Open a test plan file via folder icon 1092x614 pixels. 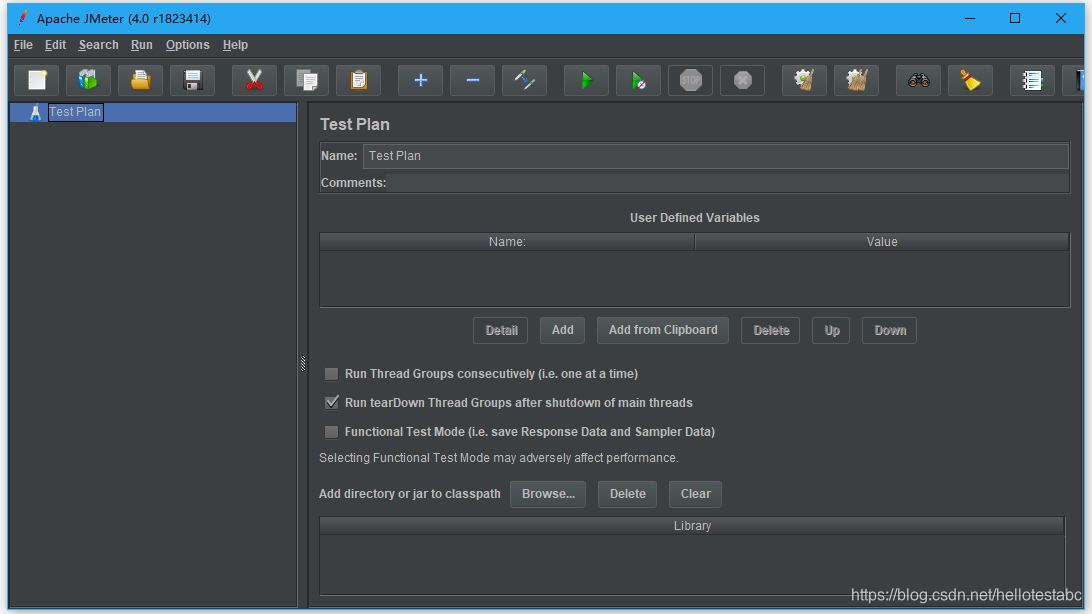click(x=141, y=81)
